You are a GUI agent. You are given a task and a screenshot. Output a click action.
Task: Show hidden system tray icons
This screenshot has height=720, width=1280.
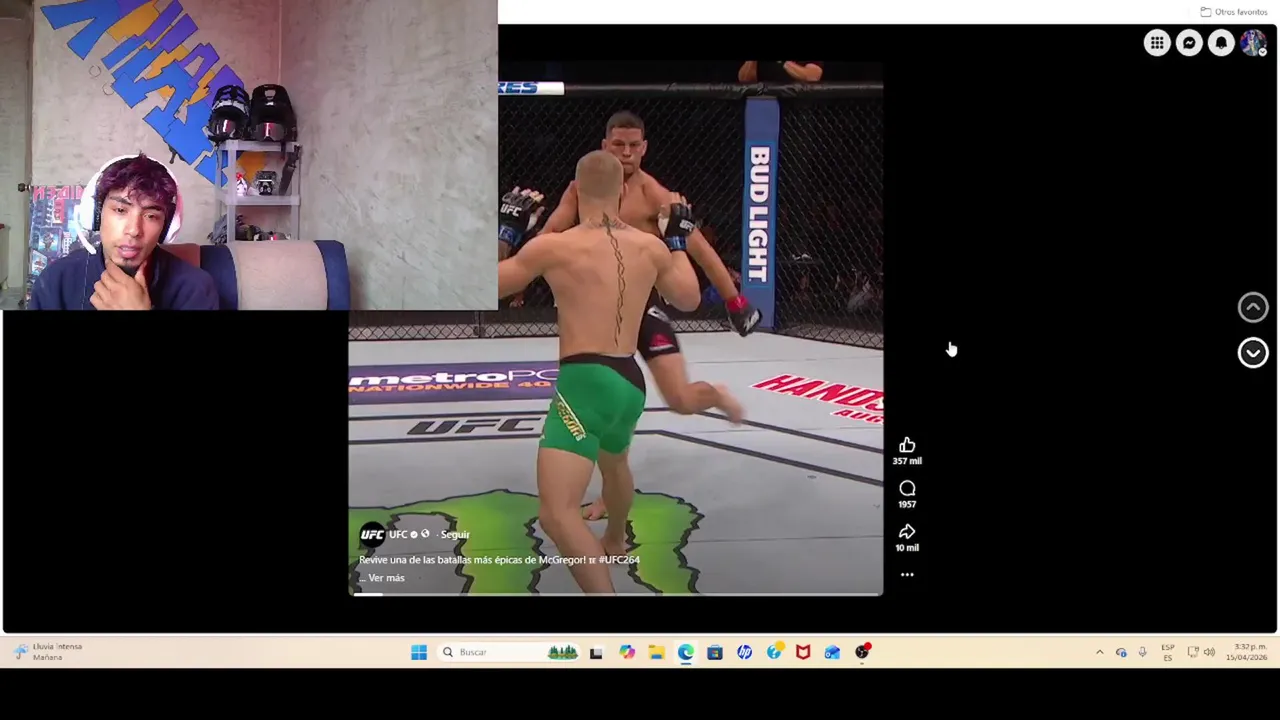pos(1099,652)
